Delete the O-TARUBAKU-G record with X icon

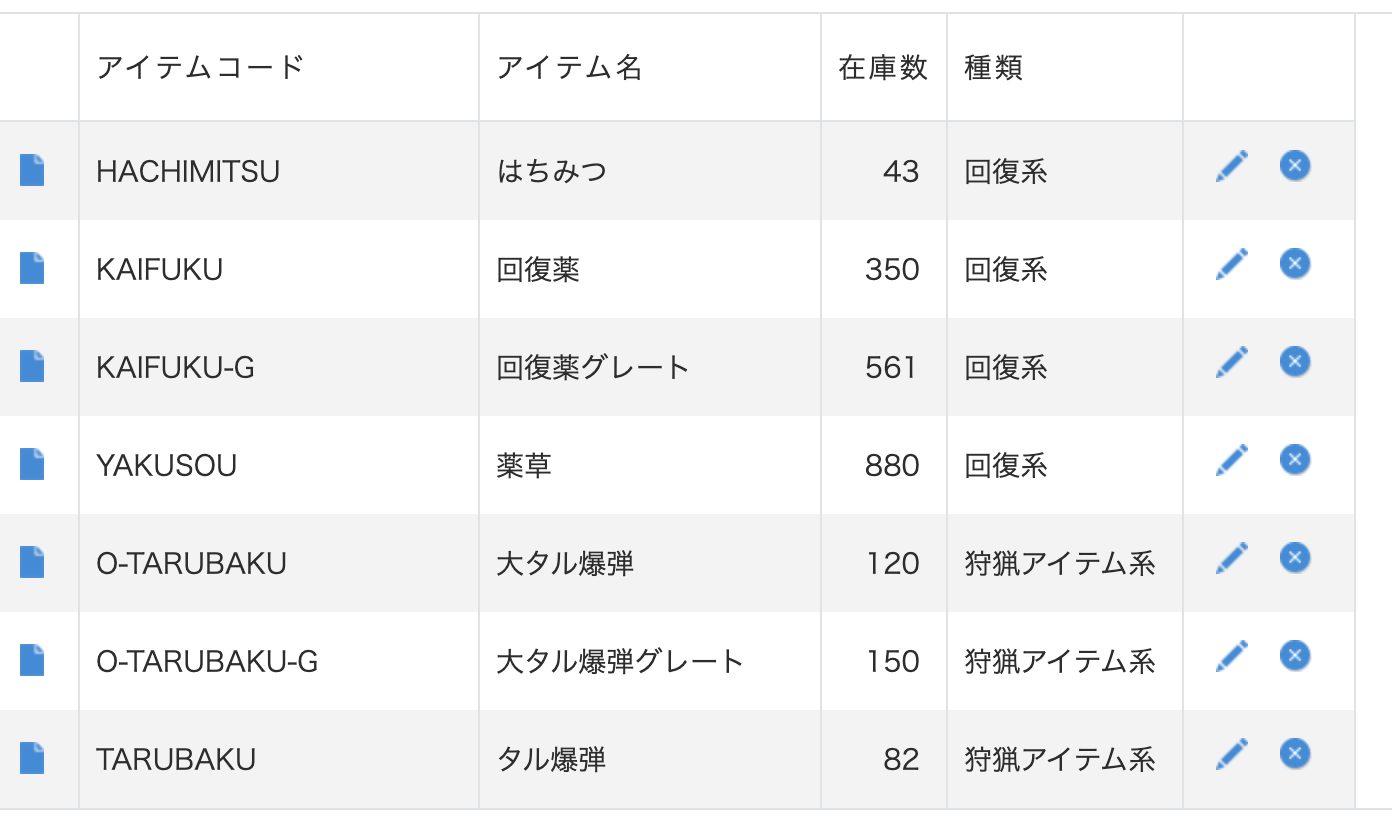1295,655
